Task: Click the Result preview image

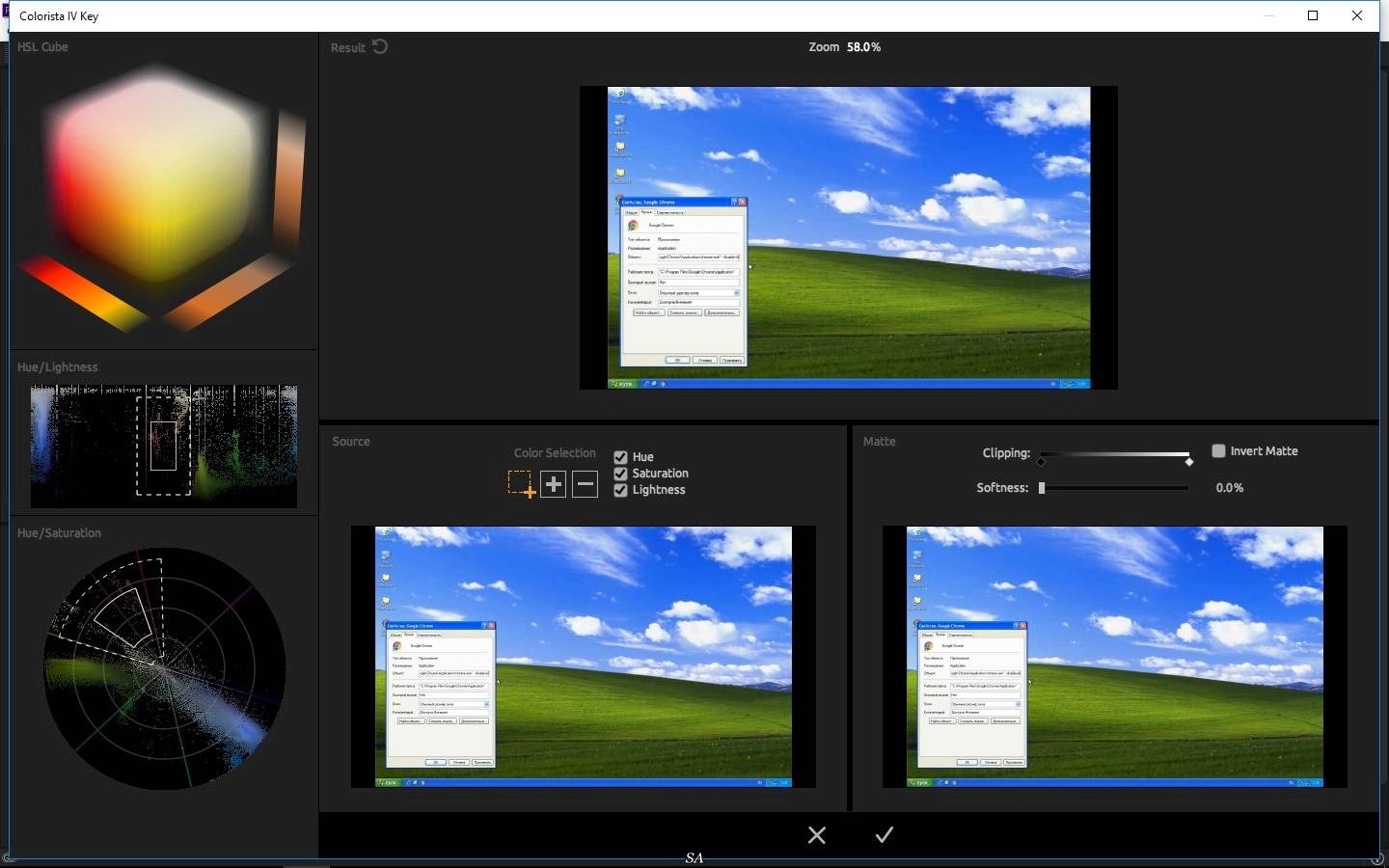Action: click(849, 238)
